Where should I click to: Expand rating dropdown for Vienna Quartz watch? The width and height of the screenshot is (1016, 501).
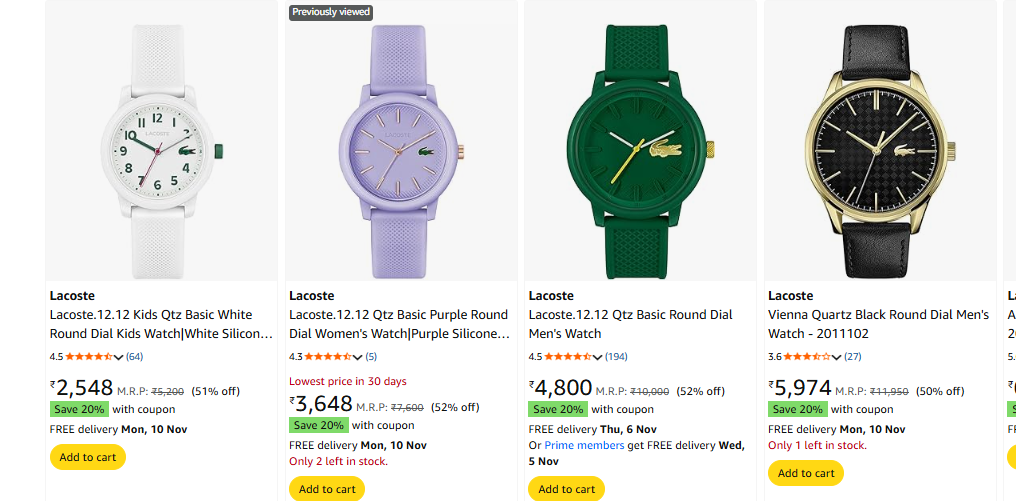(x=837, y=357)
